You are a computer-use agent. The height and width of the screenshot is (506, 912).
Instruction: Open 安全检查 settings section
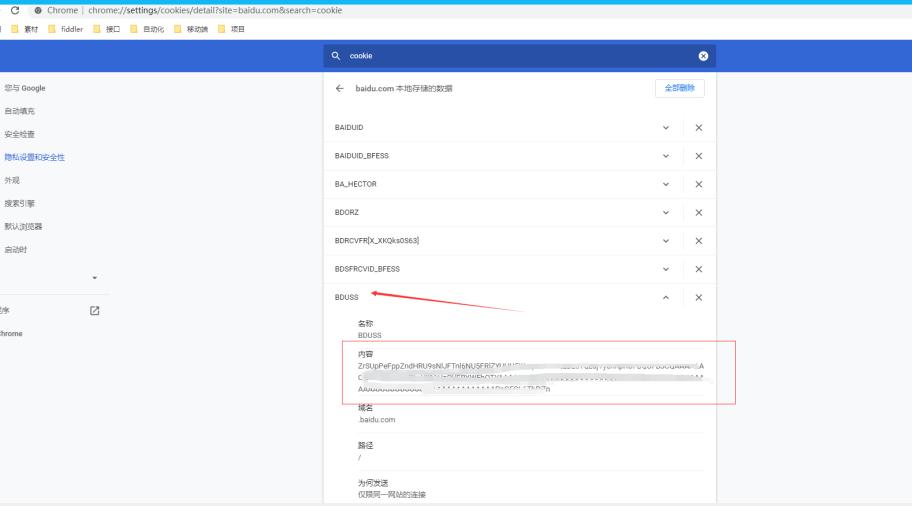pos(19,134)
